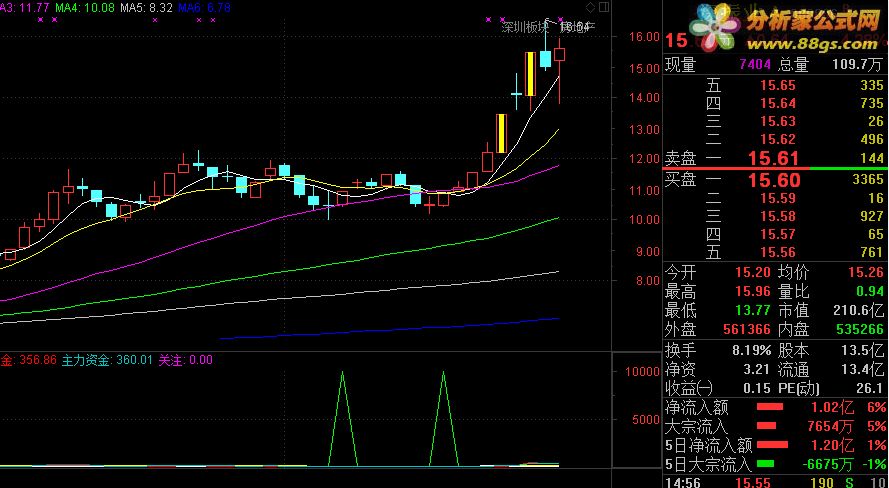
Task: Click the 最低 value 13.77
Action: pos(753,311)
